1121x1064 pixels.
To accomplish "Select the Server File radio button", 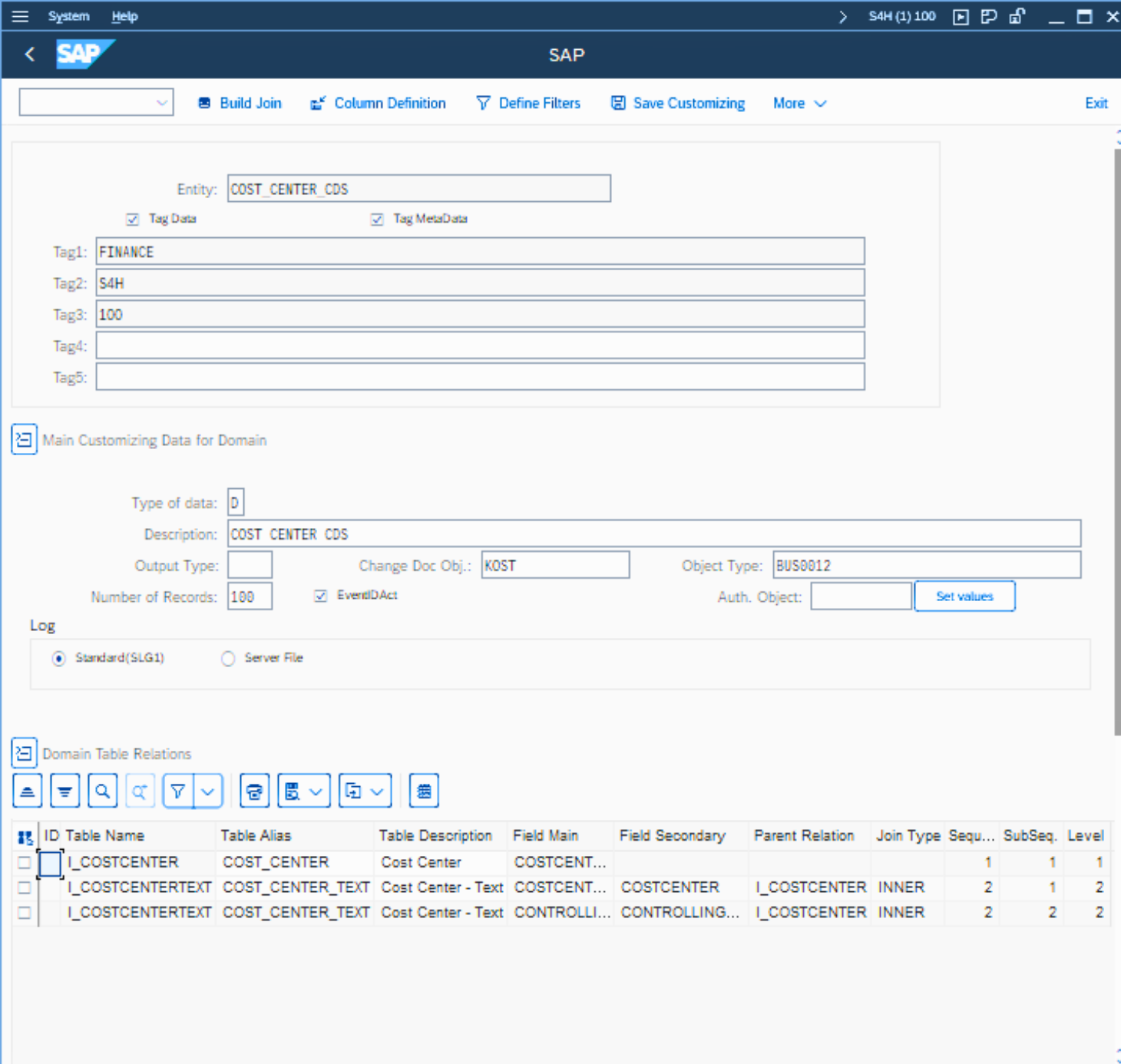I will coord(228,659).
